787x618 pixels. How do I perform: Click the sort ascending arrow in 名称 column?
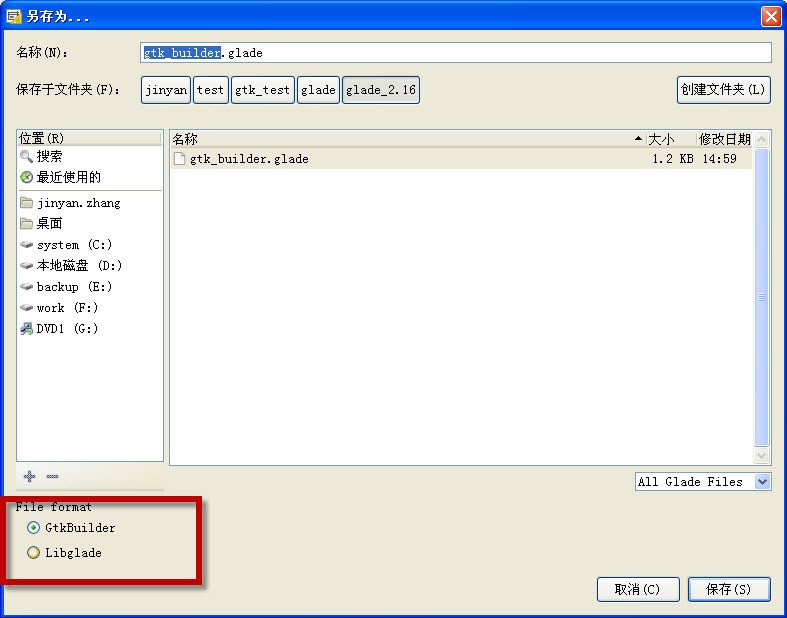click(638, 138)
